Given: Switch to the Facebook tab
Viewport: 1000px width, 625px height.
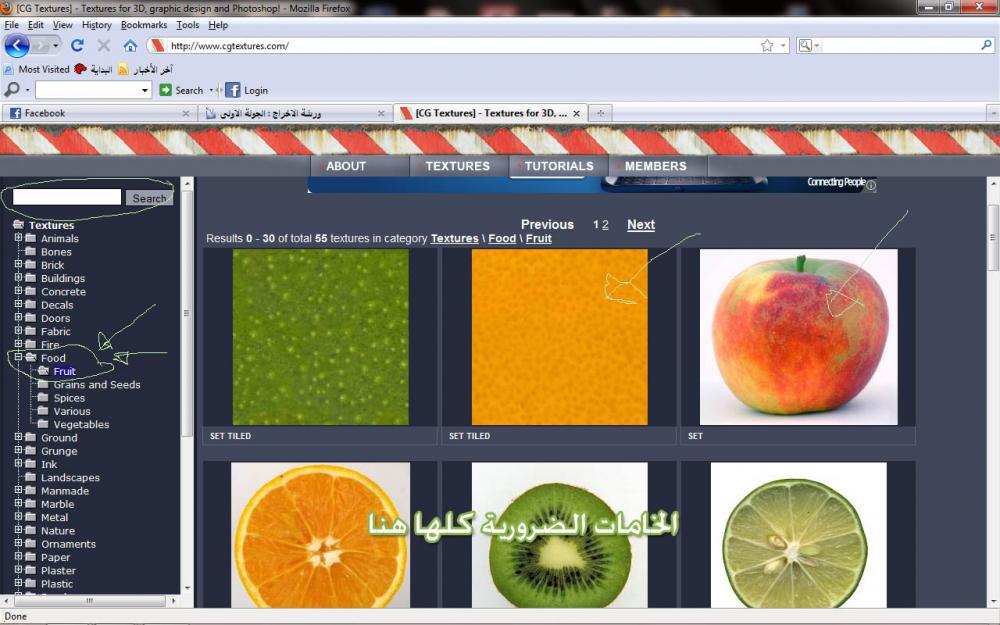Looking at the screenshot, I should click(99, 113).
